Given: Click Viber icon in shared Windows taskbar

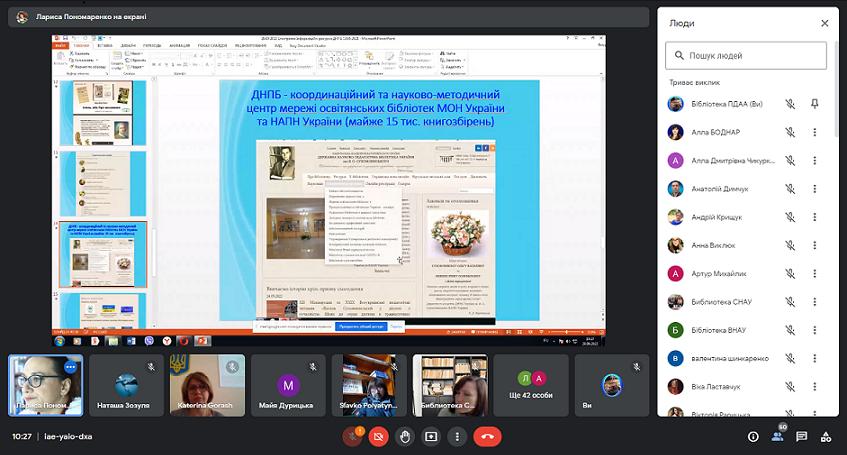Looking at the screenshot, I should 149,341.
